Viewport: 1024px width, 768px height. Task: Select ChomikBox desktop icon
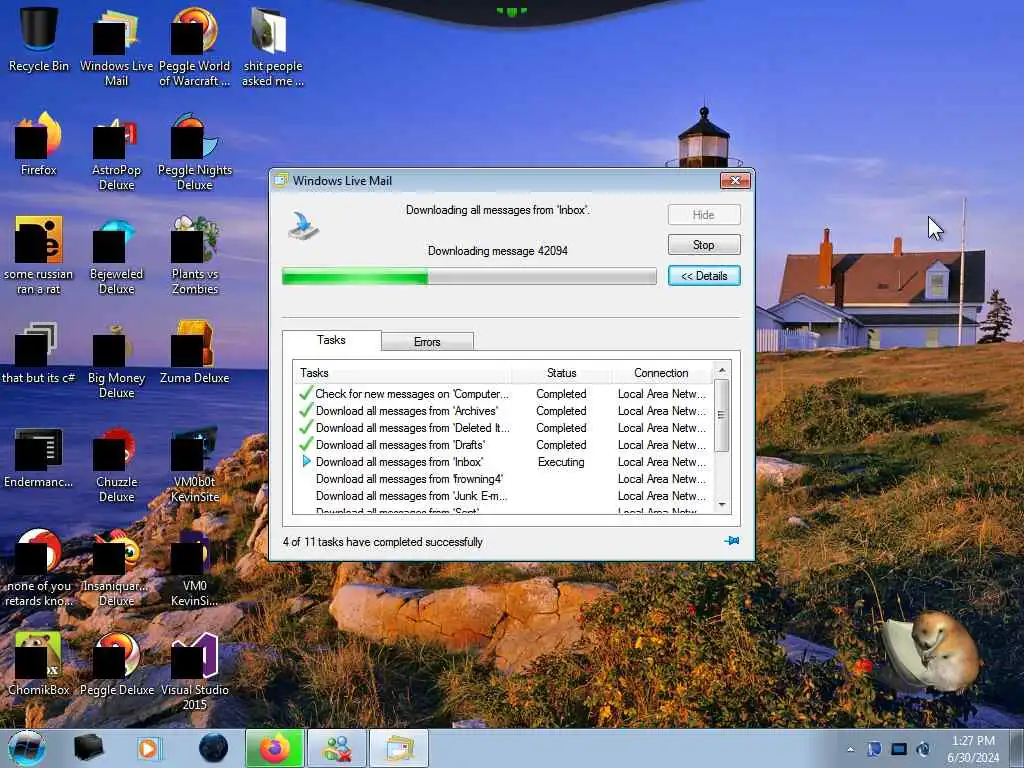click(39, 664)
